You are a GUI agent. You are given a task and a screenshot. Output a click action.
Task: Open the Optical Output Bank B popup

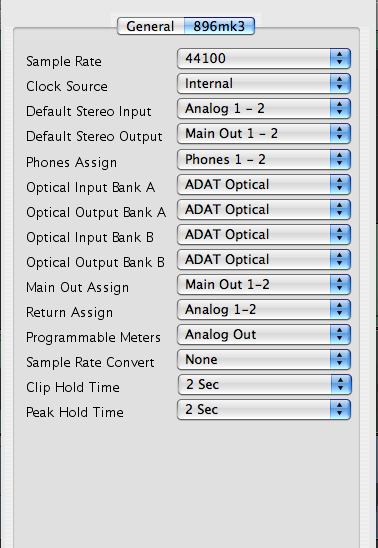pyautogui.click(x=264, y=260)
